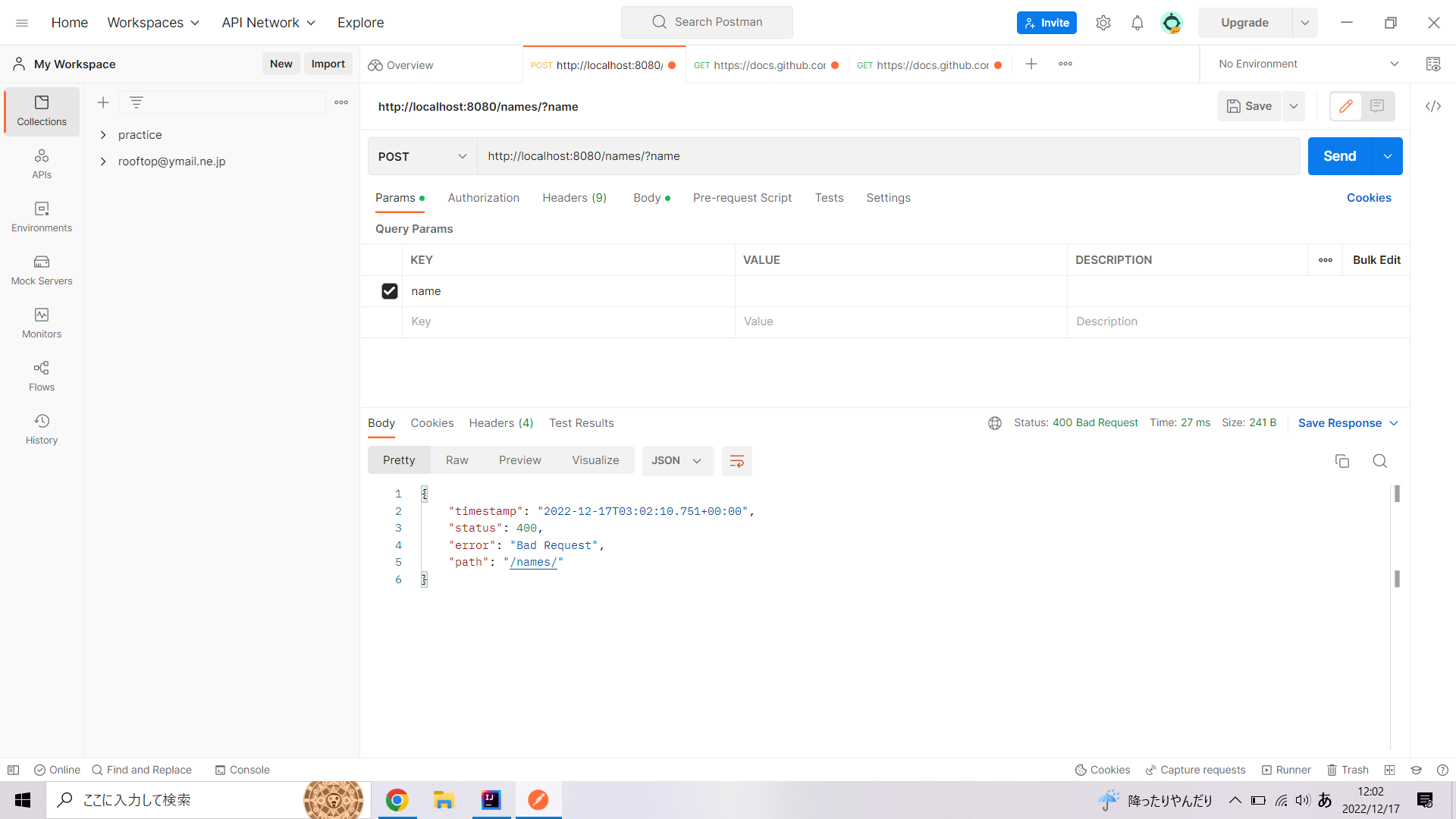Copy the response body
The image size is (1456, 819).
(x=1342, y=461)
